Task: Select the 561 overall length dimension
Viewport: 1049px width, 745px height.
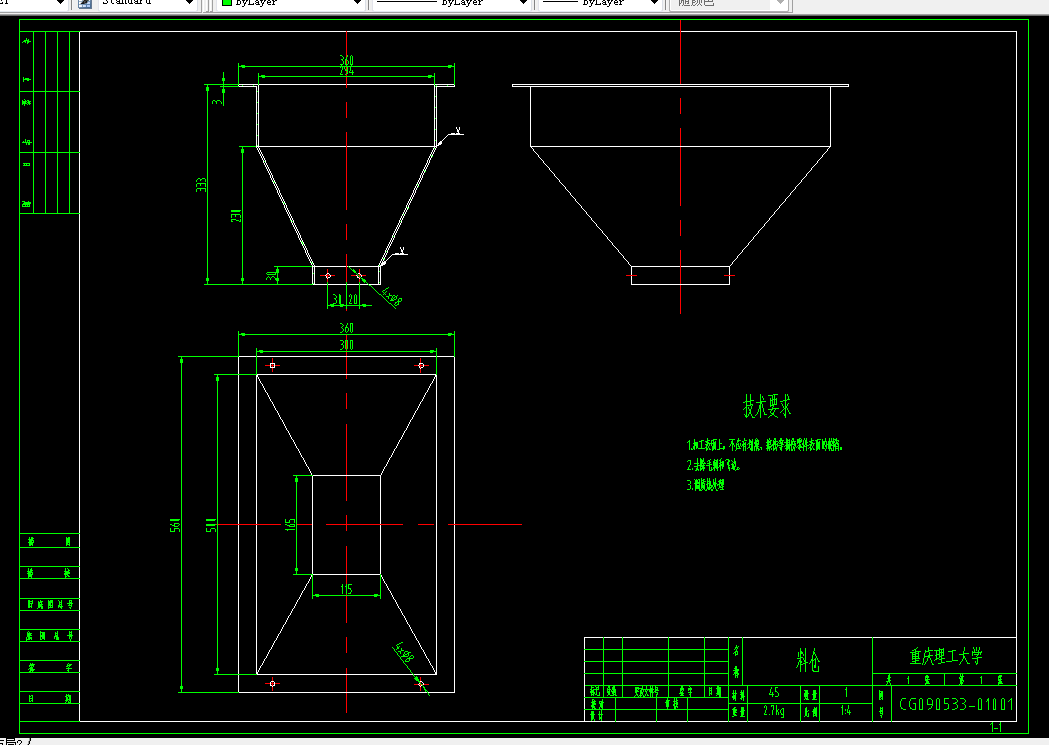Action: coord(175,525)
